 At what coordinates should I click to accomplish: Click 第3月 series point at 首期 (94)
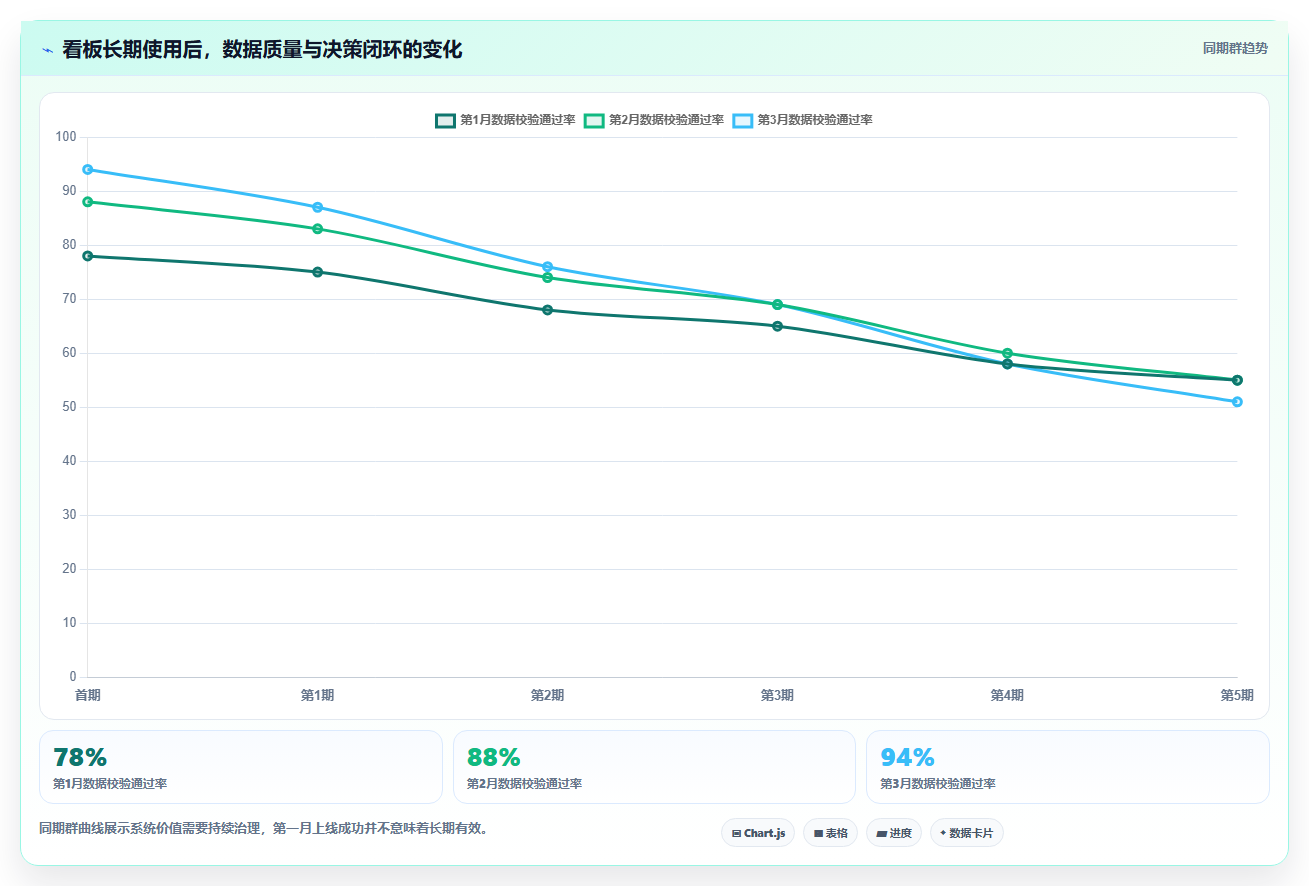(x=88, y=169)
